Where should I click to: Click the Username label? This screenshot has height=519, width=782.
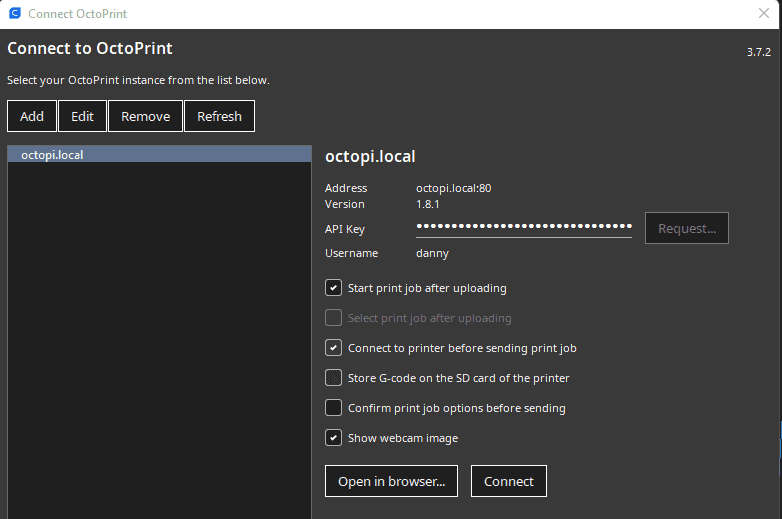352,253
